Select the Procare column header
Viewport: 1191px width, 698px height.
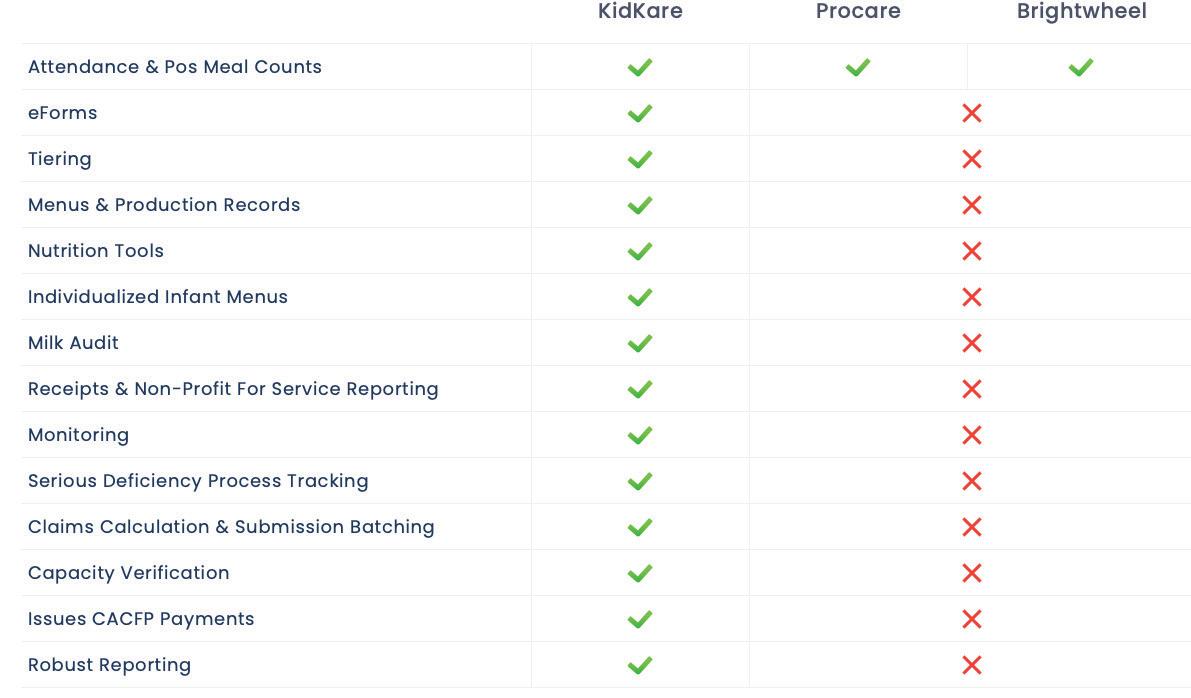click(x=858, y=12)
